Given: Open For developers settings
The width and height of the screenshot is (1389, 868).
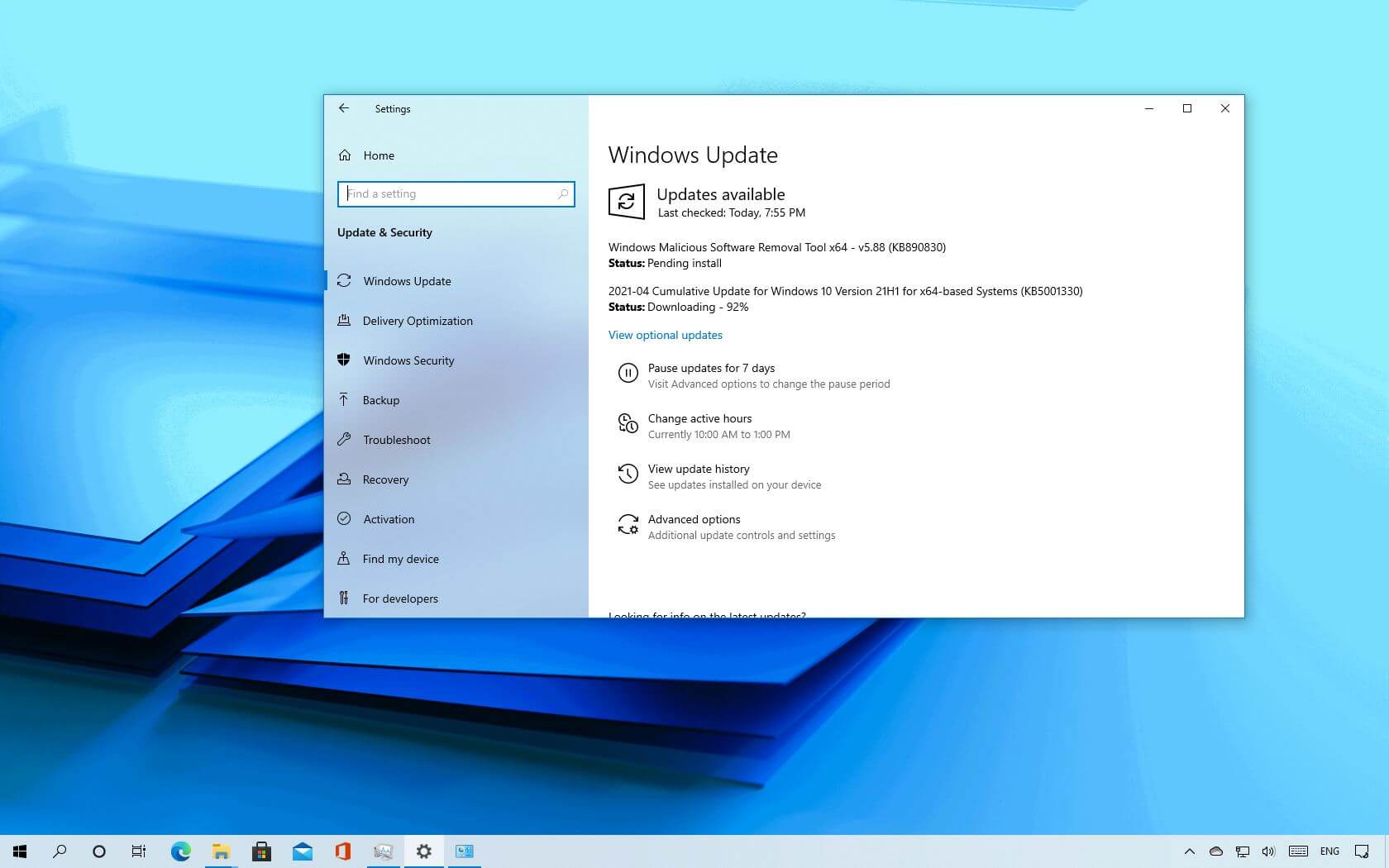Looking at the screenshot, I should [456, 599].
